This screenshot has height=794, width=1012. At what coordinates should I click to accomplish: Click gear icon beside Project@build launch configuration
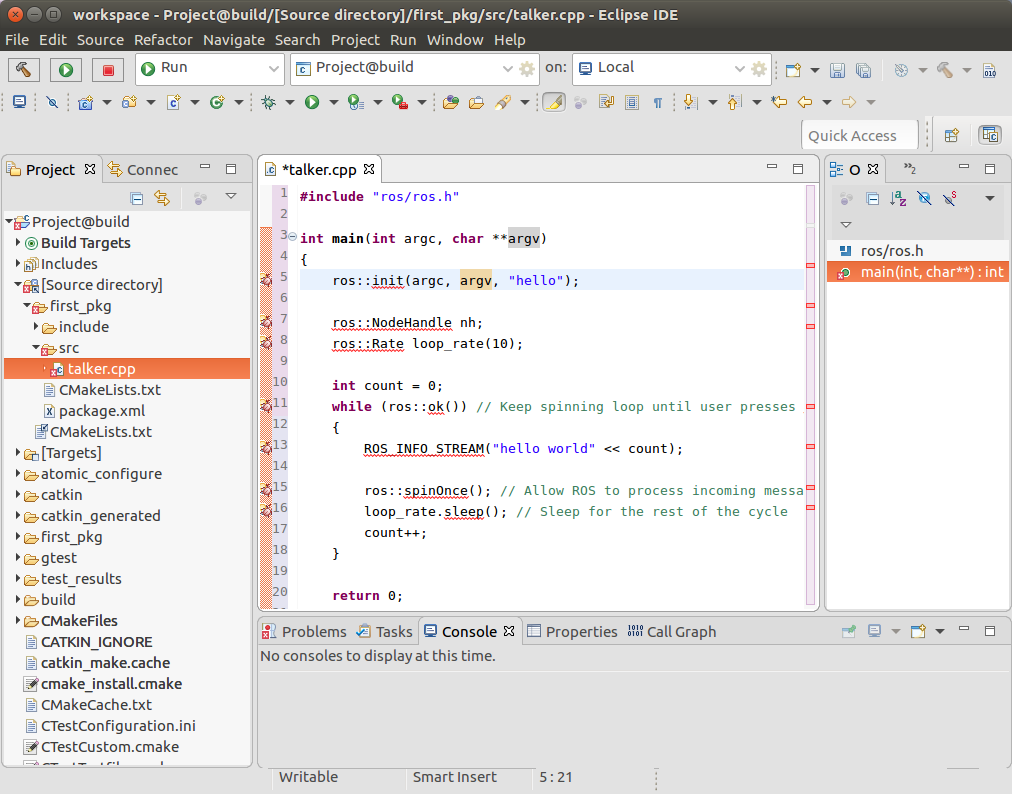click(x=527, y=69)
